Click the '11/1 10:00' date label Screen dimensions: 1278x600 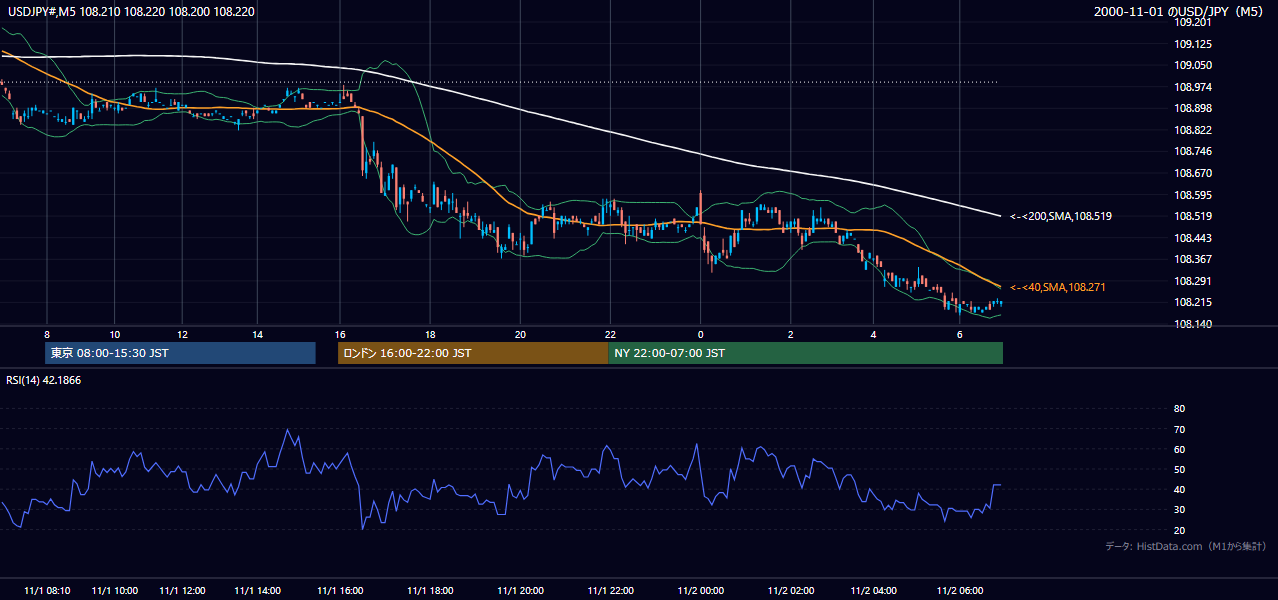[114, 590]
